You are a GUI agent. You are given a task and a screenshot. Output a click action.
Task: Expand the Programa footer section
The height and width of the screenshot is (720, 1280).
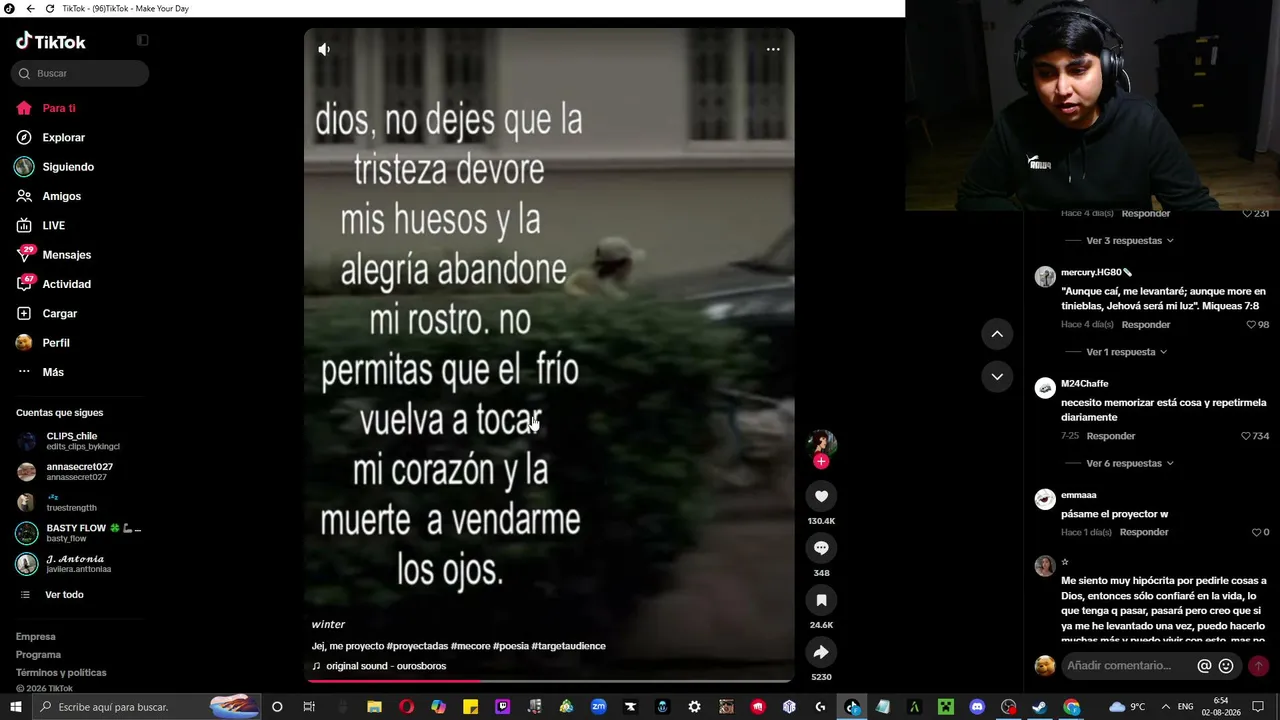pos(38,655)
